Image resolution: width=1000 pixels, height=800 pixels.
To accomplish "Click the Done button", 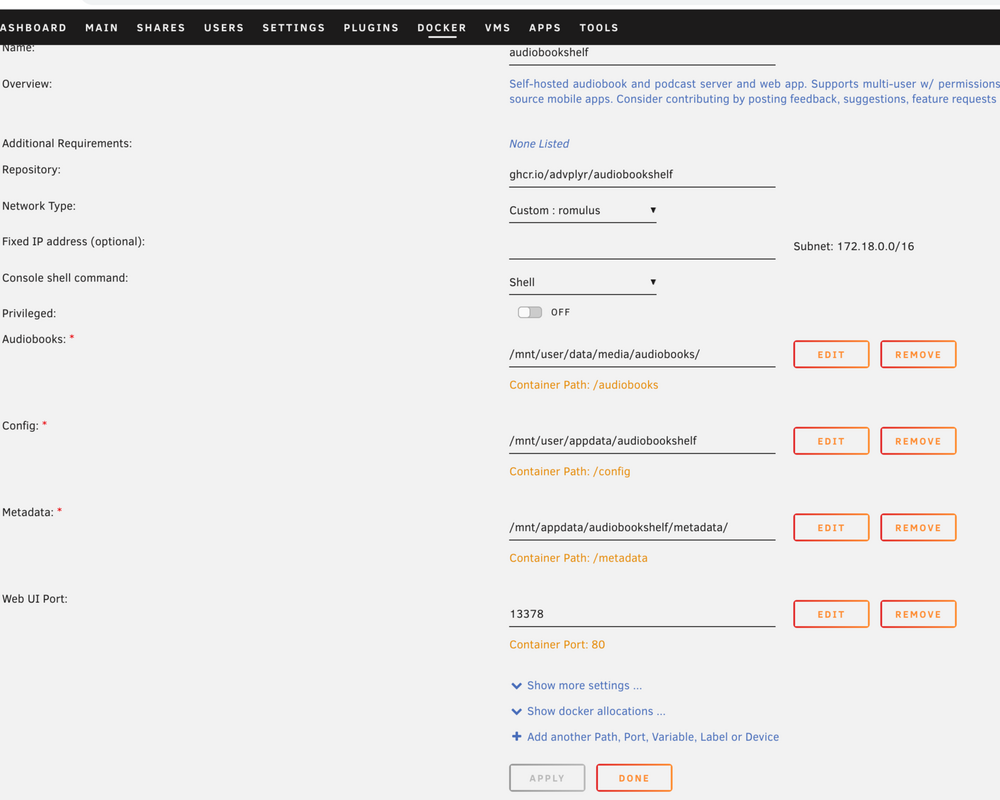I will (634, 778).
